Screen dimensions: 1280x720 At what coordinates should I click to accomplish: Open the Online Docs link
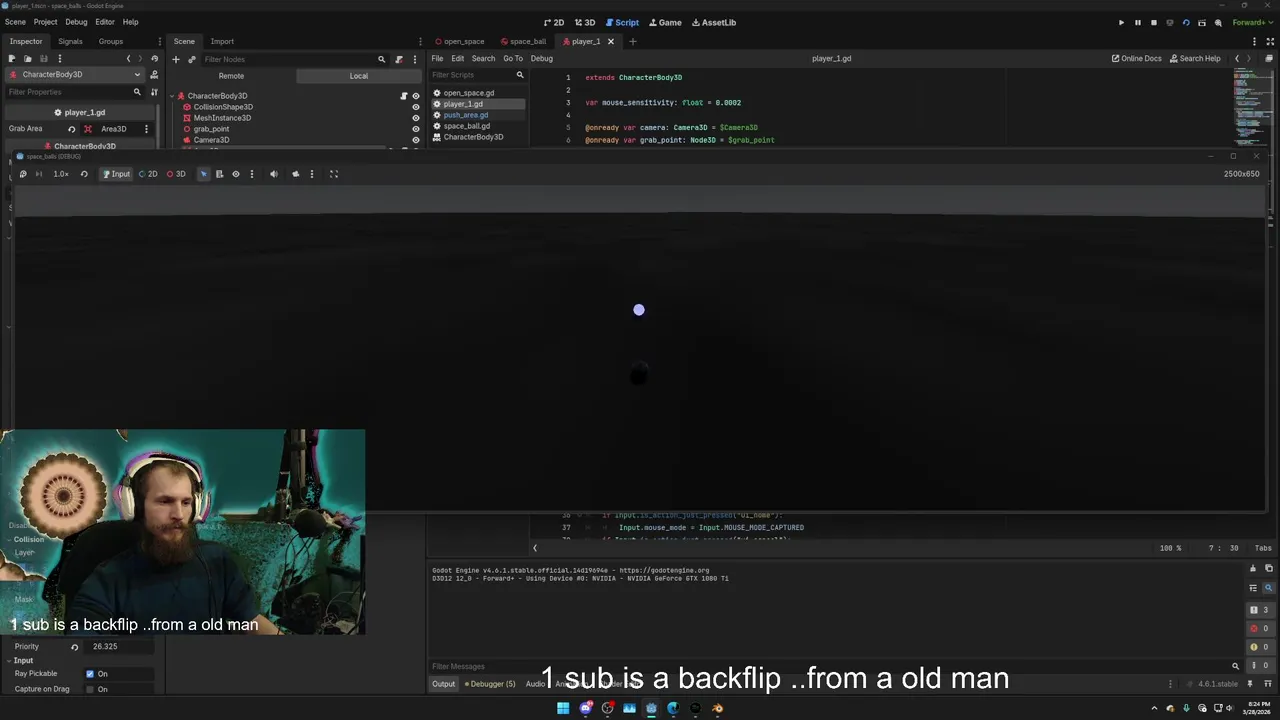point(1137,58)
